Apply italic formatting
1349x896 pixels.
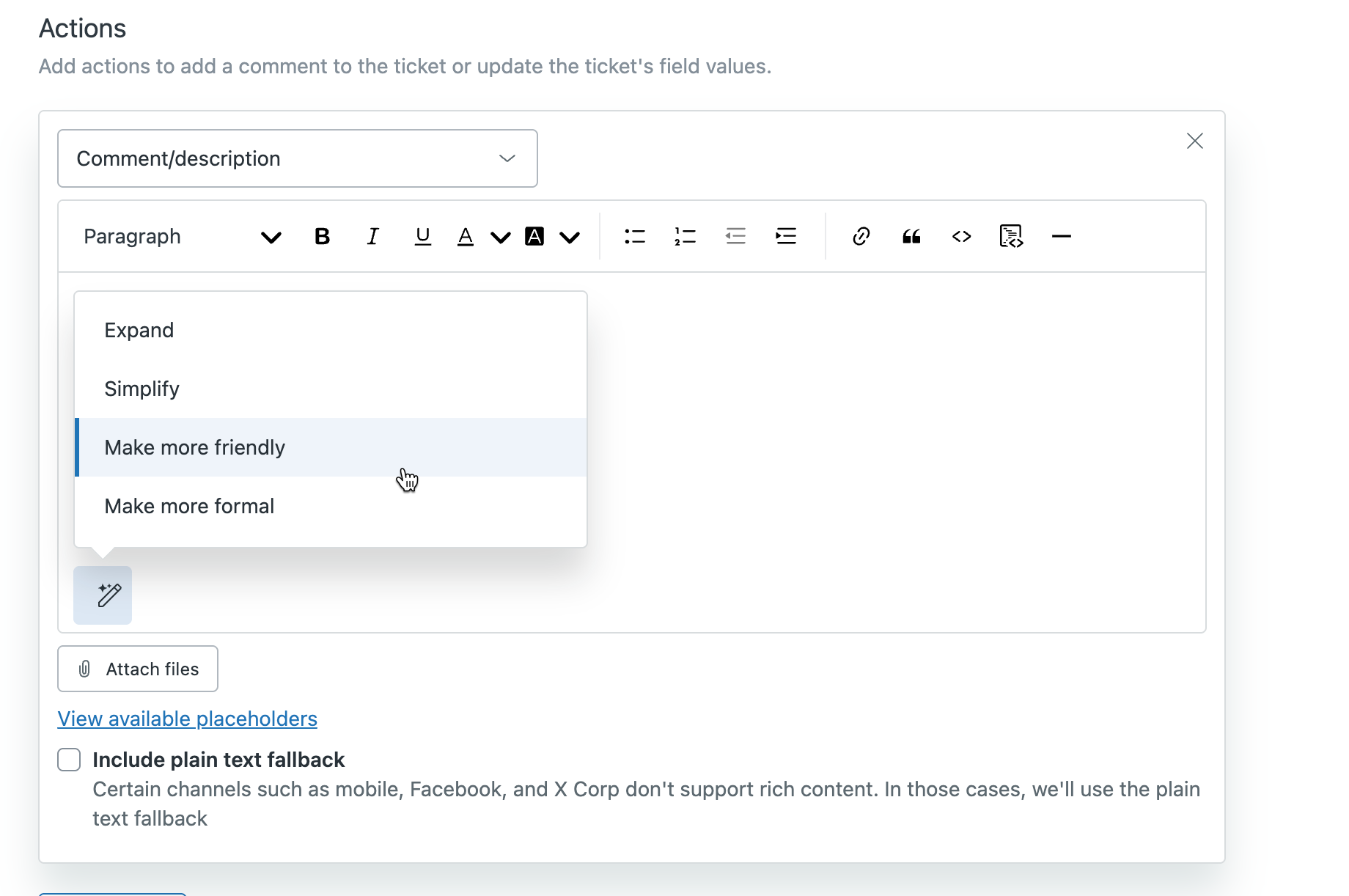(372, 236)
